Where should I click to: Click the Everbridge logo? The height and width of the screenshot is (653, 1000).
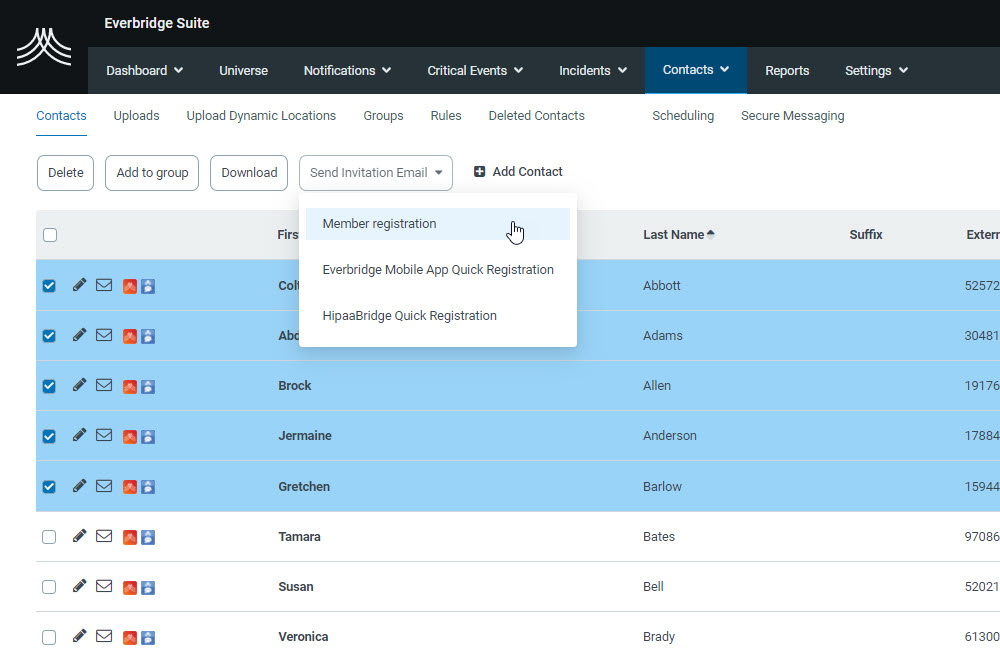point(44,47)
